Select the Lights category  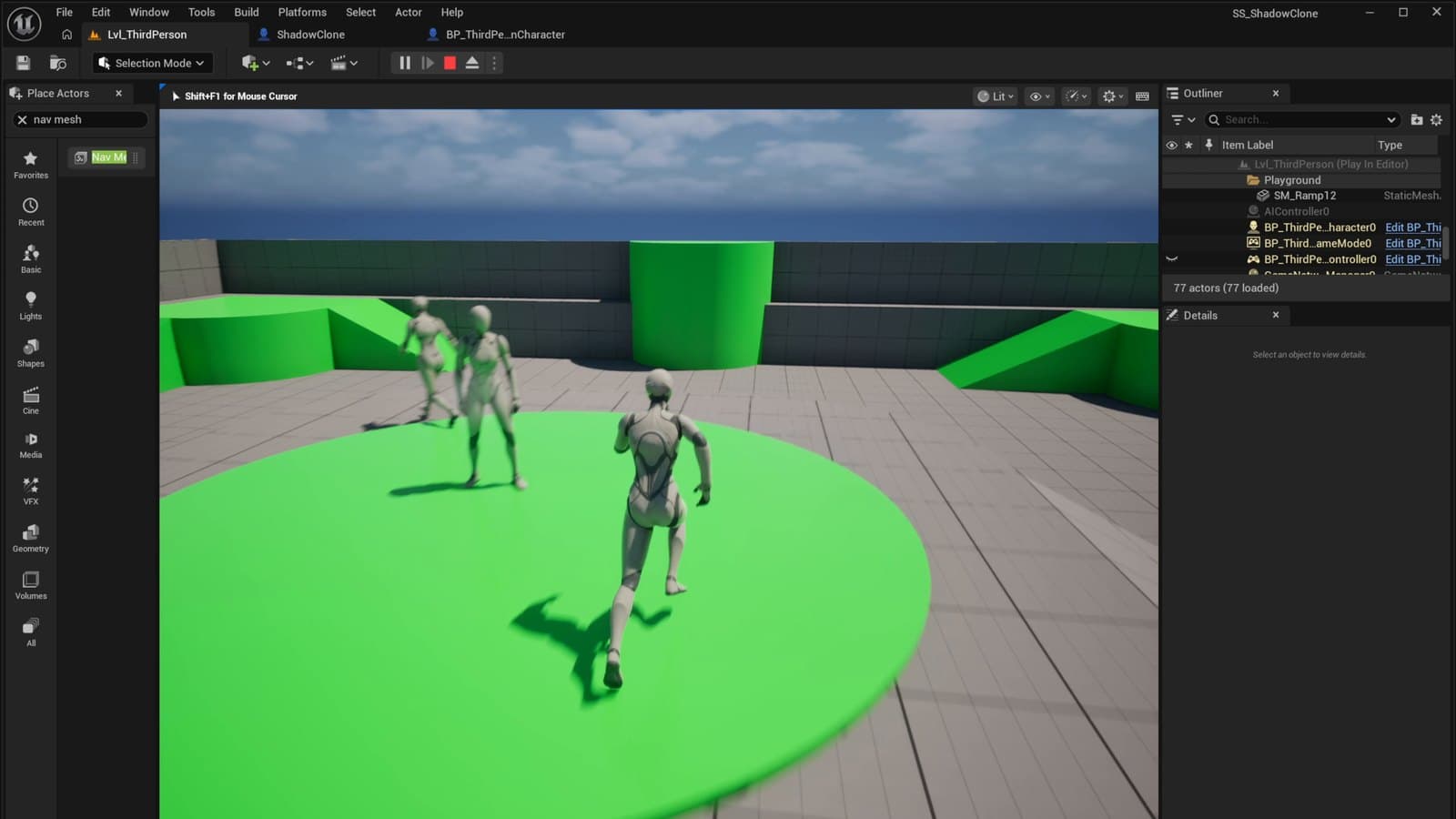pyautogui.click(x=30, y=306)
